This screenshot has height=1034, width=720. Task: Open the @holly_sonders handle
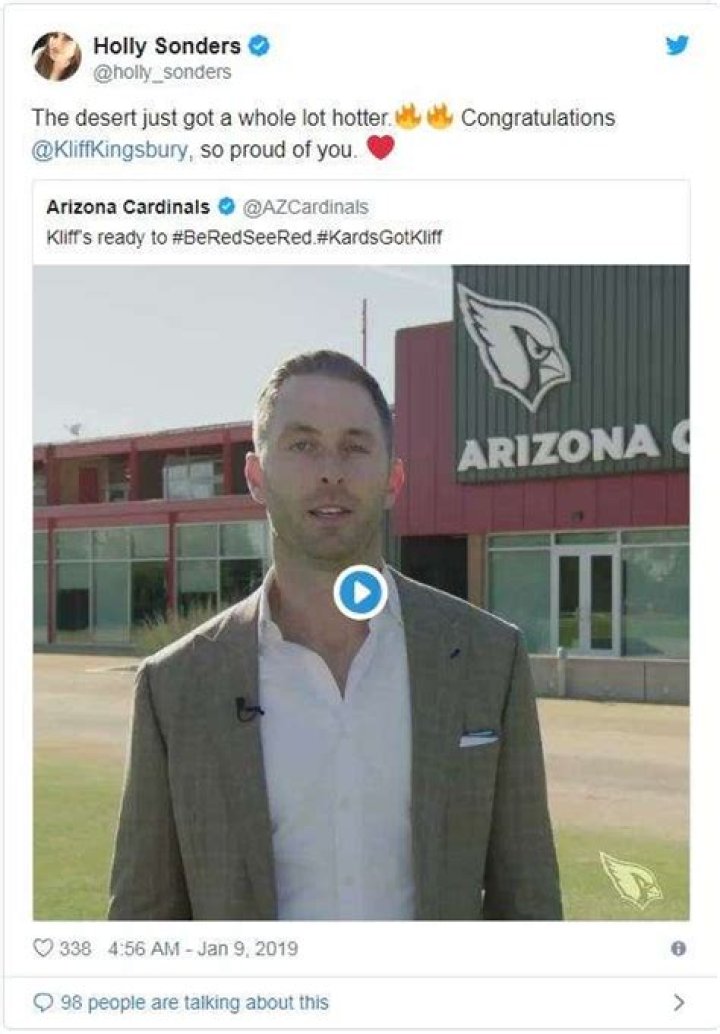coord(162,73)
